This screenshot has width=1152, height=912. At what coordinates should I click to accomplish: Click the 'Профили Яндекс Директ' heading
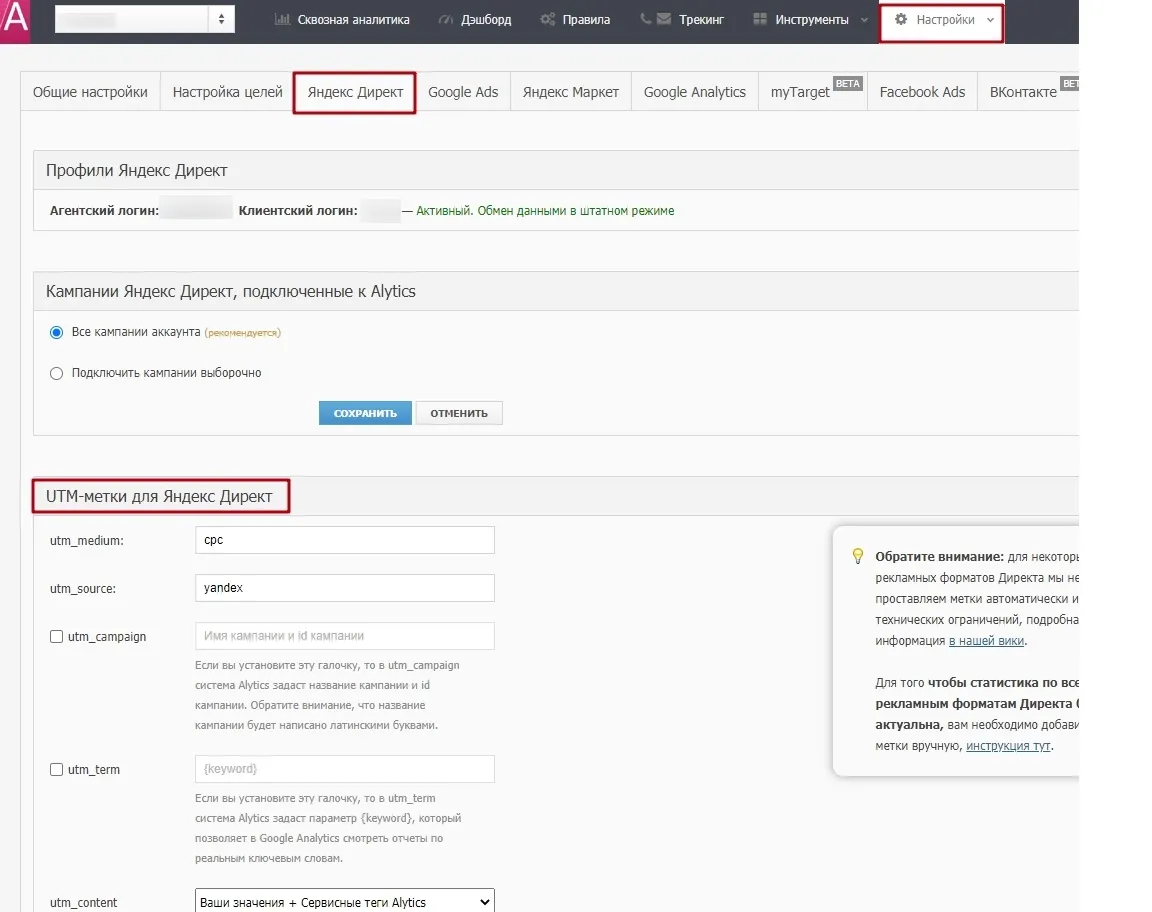click(137, 170)
